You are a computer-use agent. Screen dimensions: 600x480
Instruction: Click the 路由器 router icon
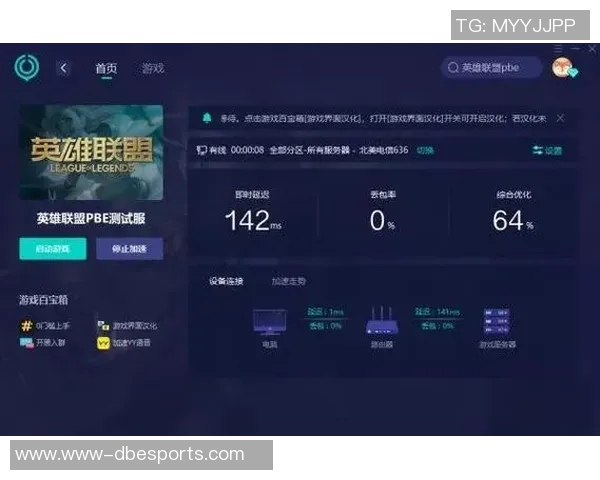(382, 320)
